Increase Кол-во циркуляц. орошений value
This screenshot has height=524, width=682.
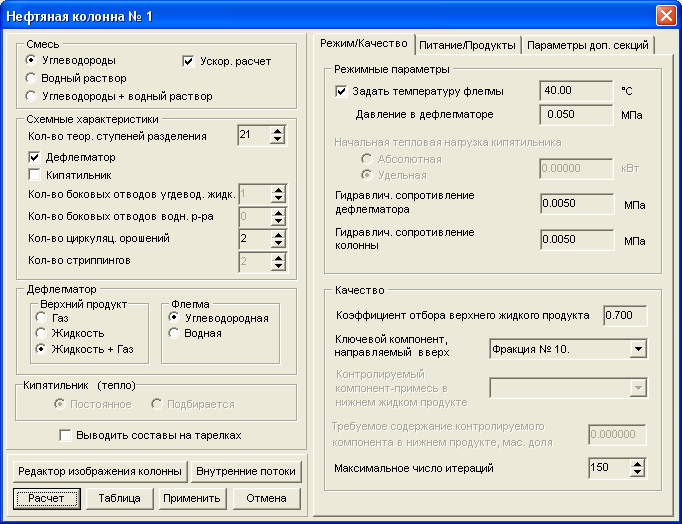[278, 234]
